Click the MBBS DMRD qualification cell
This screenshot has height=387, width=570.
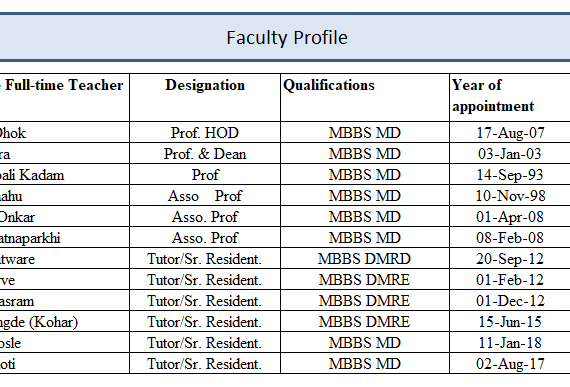(365, 259)
